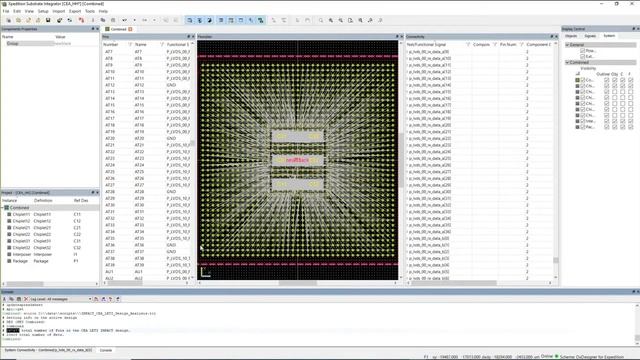The image size is (640, 360).
Task: Click the zoom-in magnifier toolbar icon
Action: (331, 20)
